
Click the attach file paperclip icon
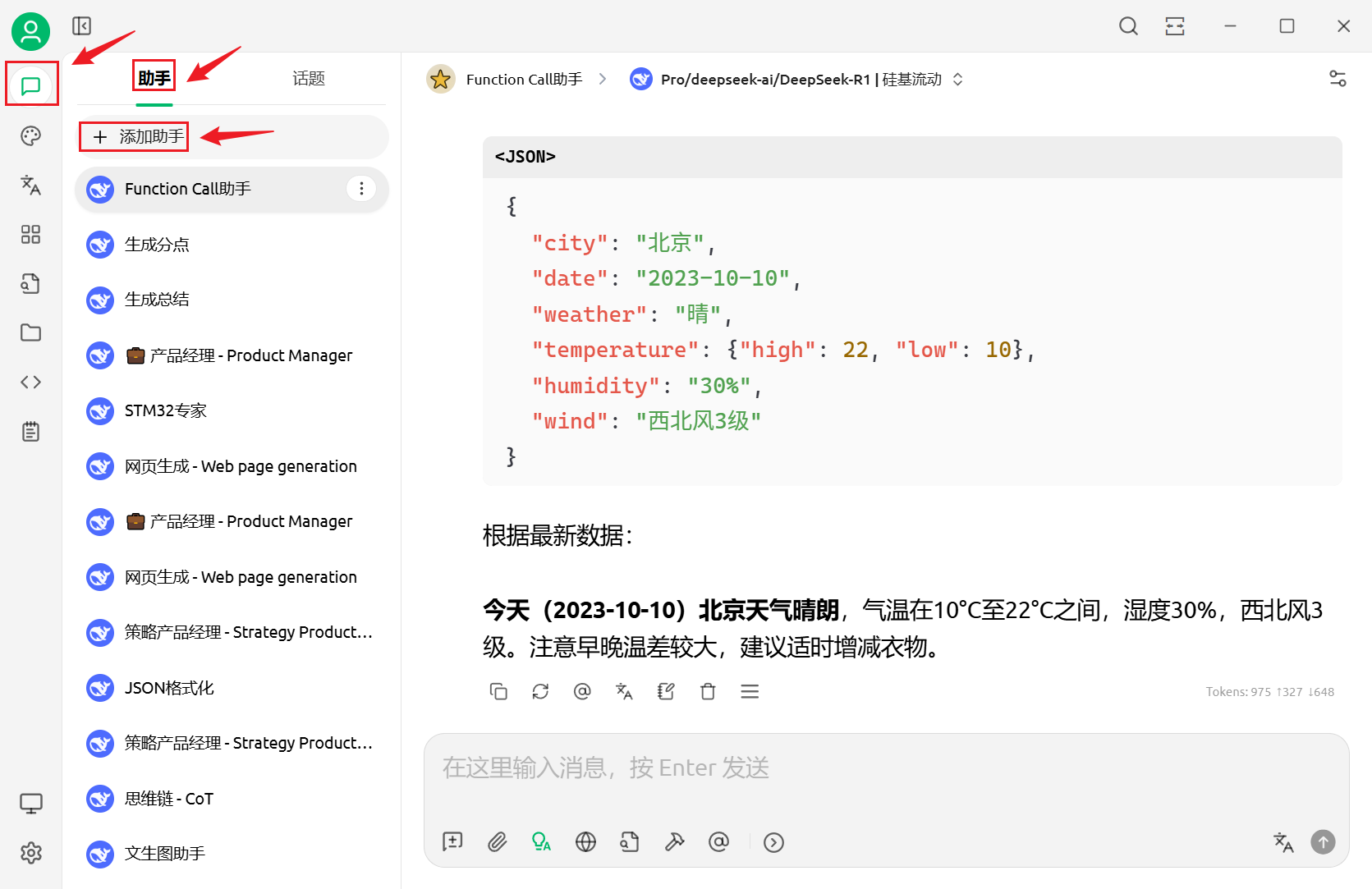tap(497, 841)
